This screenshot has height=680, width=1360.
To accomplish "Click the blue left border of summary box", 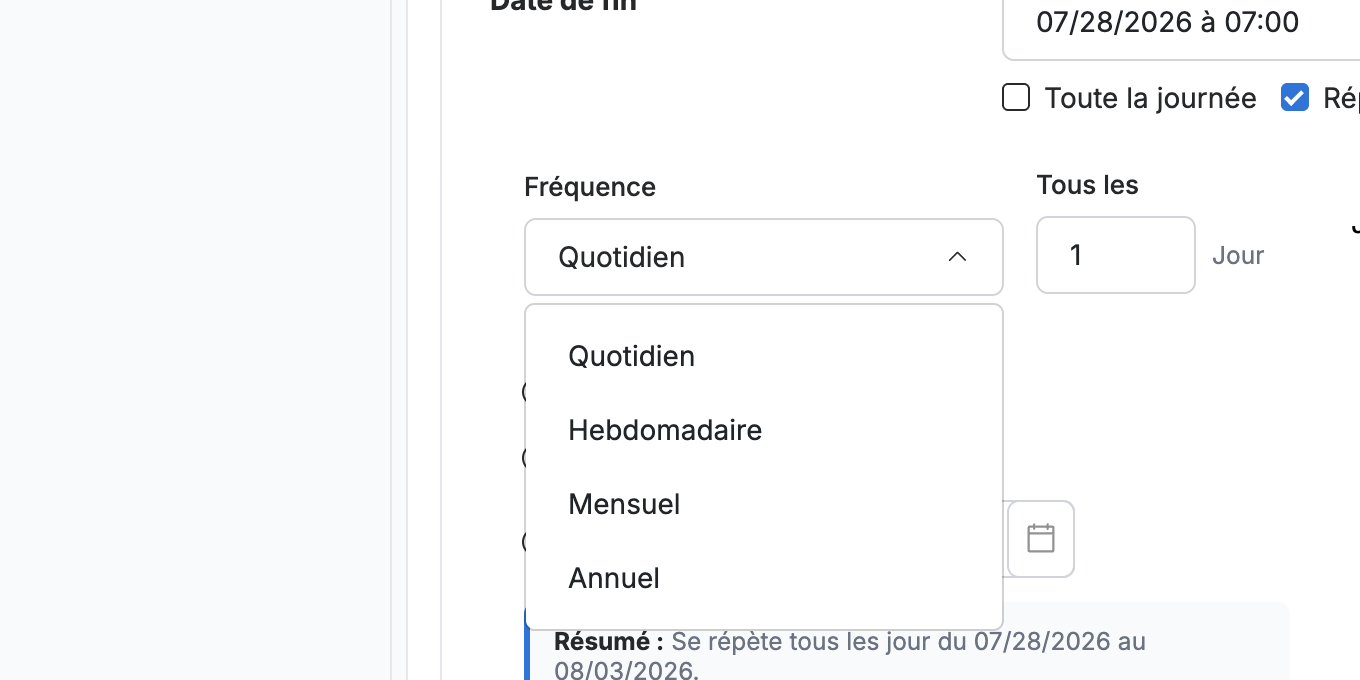I will click(527, 641).
